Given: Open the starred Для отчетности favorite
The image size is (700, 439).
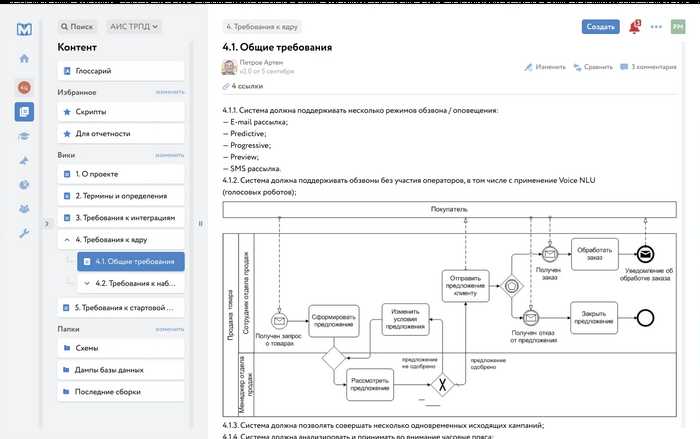Looking at the screenshot, I should click(121, 134).
